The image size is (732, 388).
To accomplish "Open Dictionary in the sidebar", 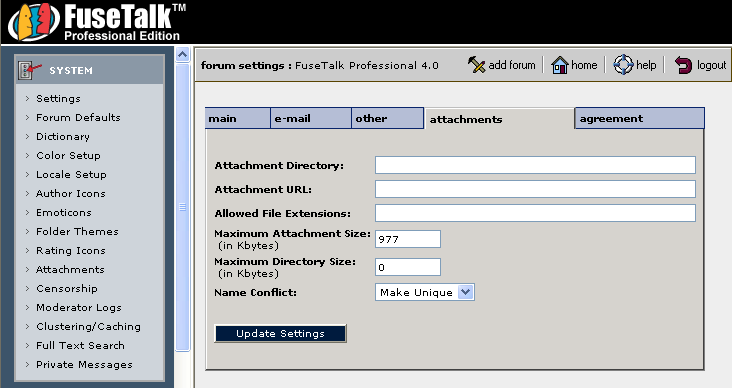I will tap(63, 136).
